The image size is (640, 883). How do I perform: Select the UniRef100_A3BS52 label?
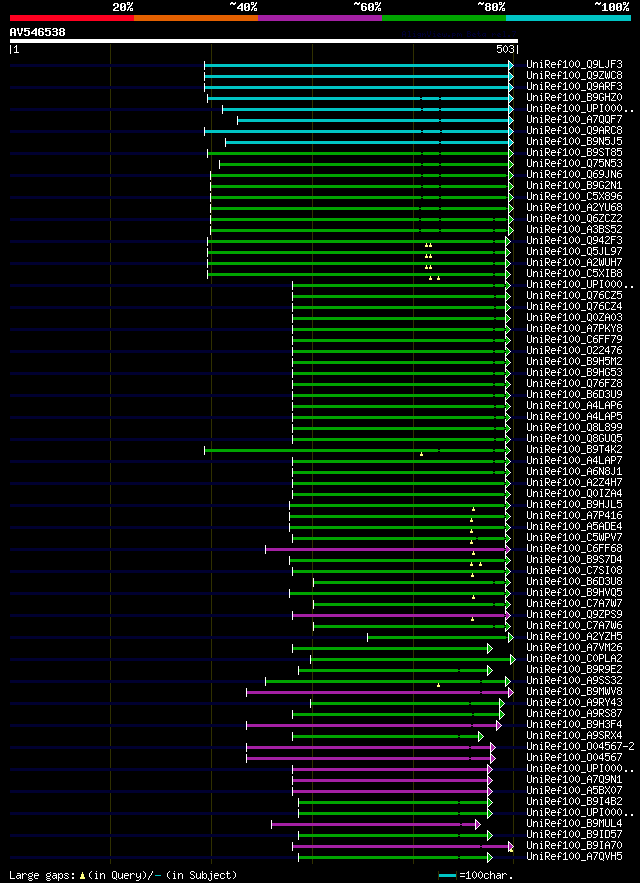point(574,230)
